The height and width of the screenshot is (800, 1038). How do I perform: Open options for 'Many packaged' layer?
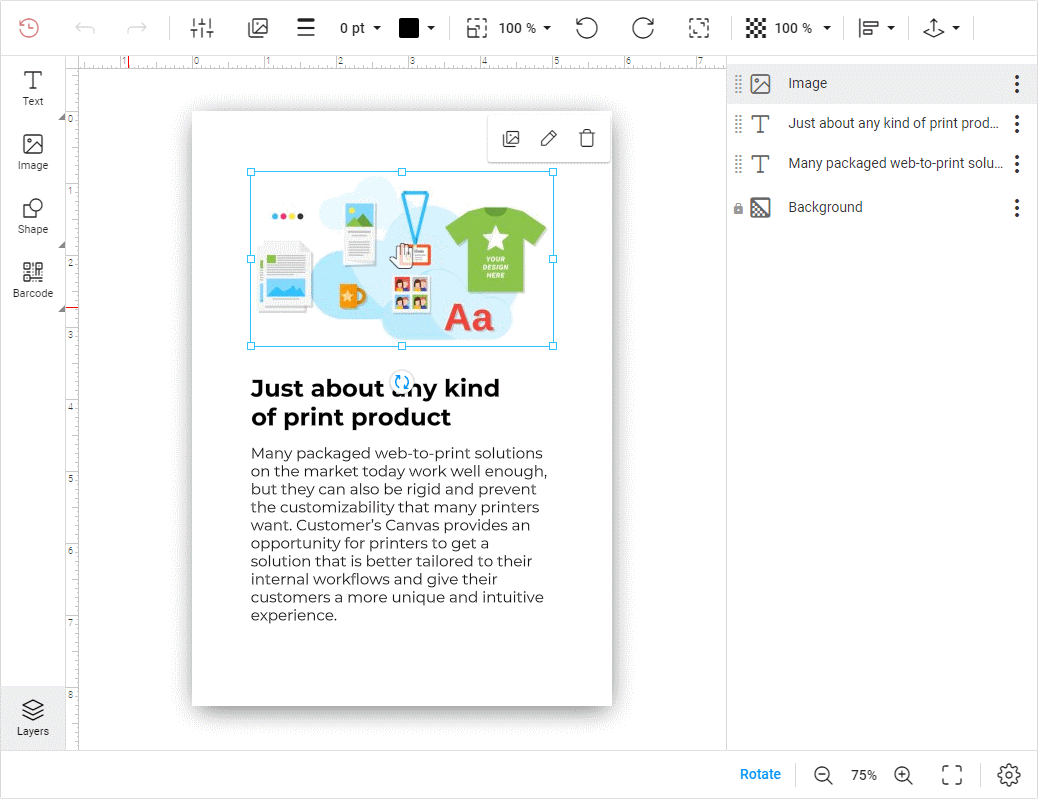[x=1017, y=164]
